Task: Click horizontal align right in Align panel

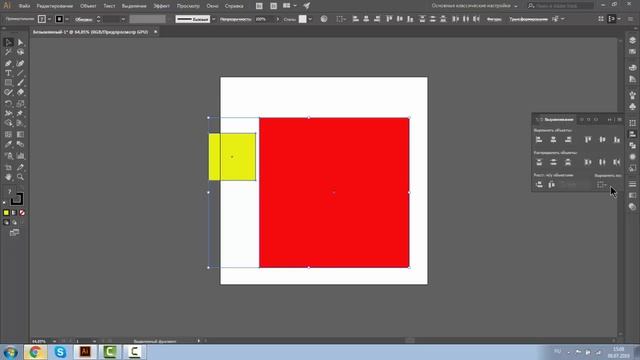Action: tap(568, 140)
